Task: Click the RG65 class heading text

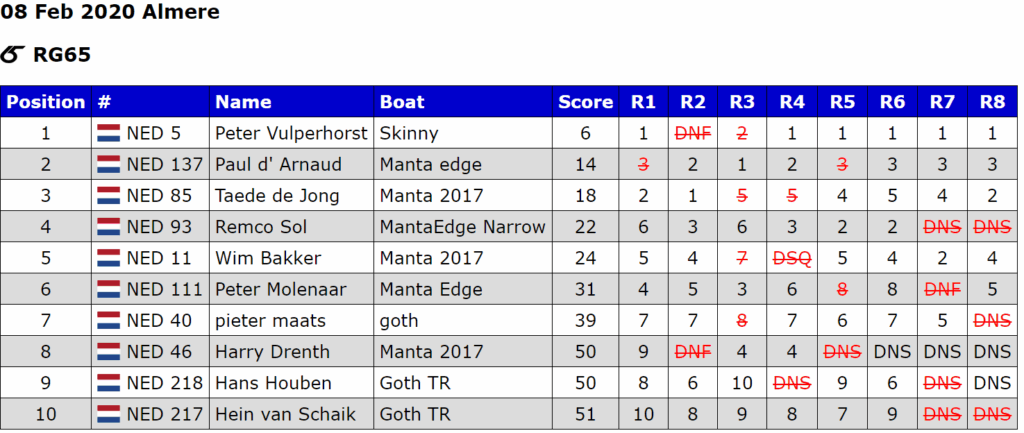Action: (62, 55)
